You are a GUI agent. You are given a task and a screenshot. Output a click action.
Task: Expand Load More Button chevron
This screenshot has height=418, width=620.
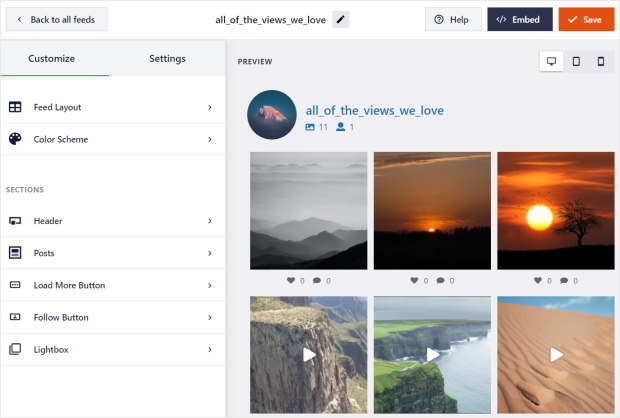(x=210, y=285)
